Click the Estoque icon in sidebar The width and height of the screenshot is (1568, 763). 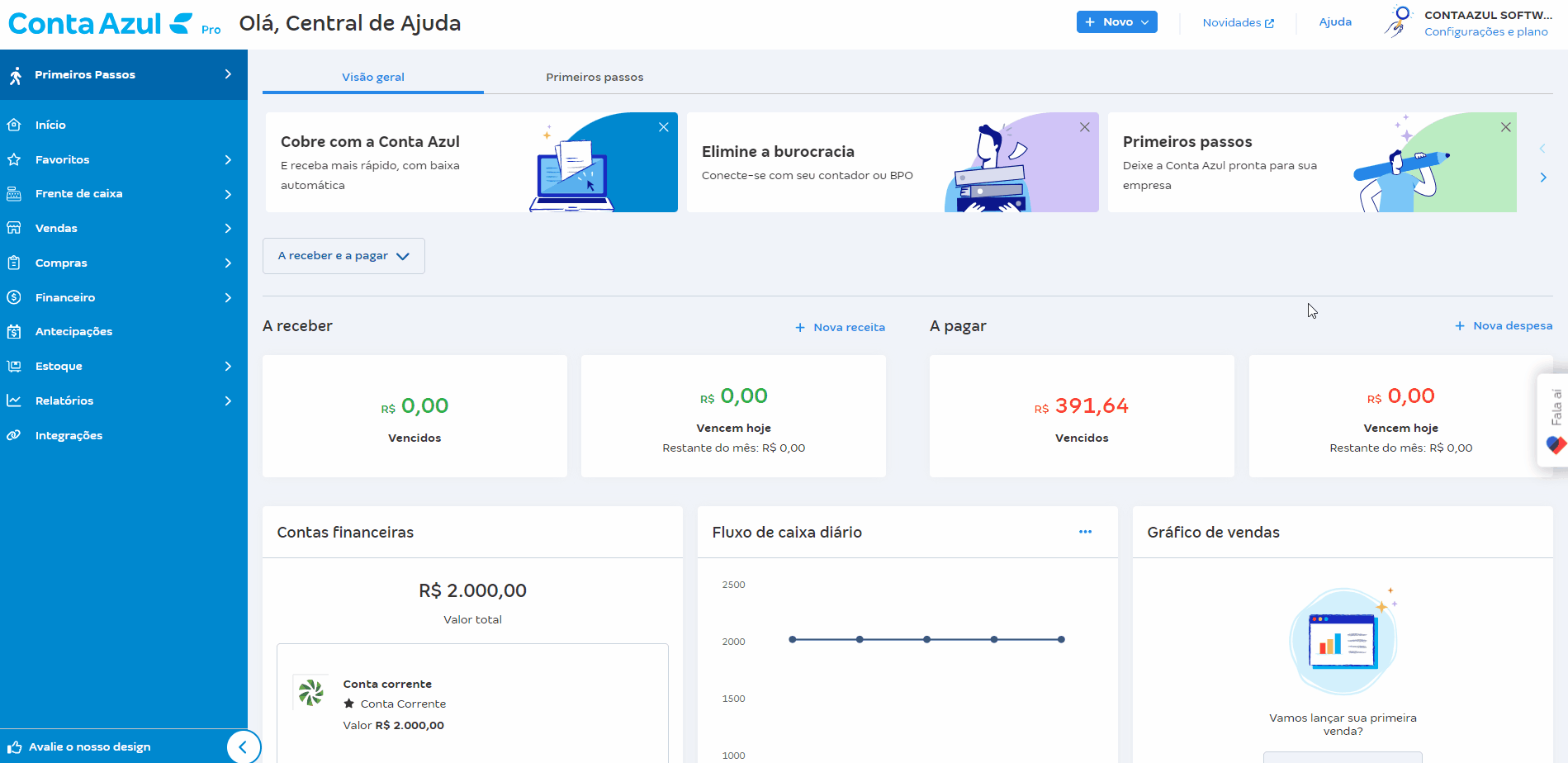tap(14, 366)
